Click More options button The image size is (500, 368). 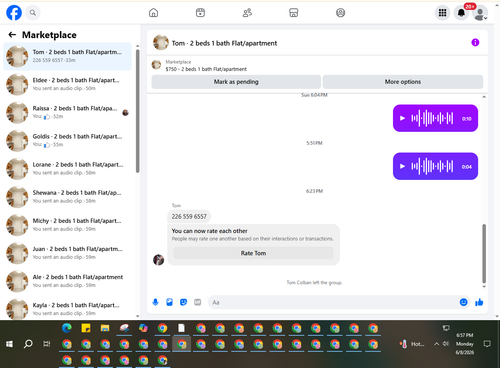tap(403, 82)
